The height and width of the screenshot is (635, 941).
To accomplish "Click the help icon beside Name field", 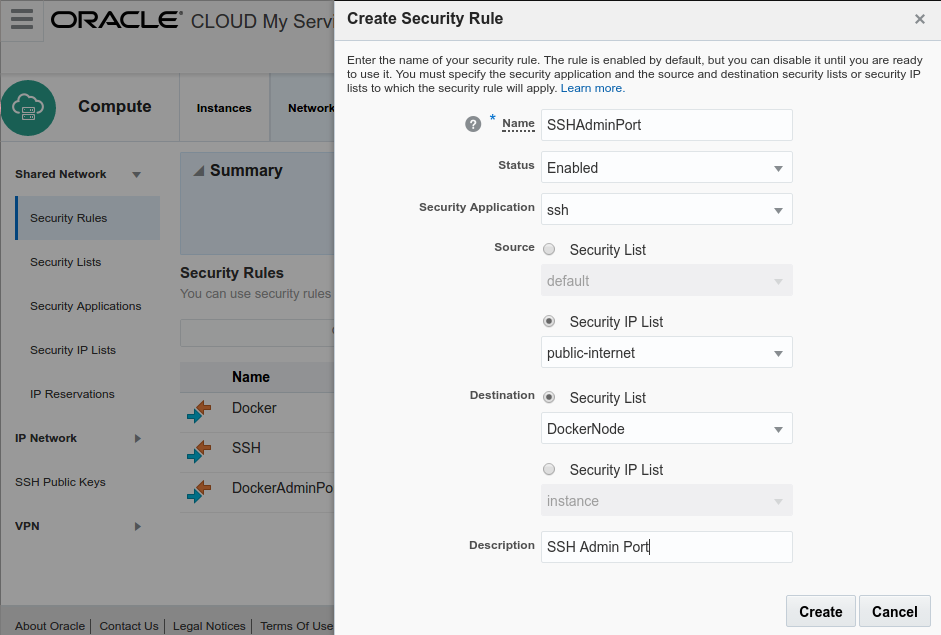I will pos(474,124).
